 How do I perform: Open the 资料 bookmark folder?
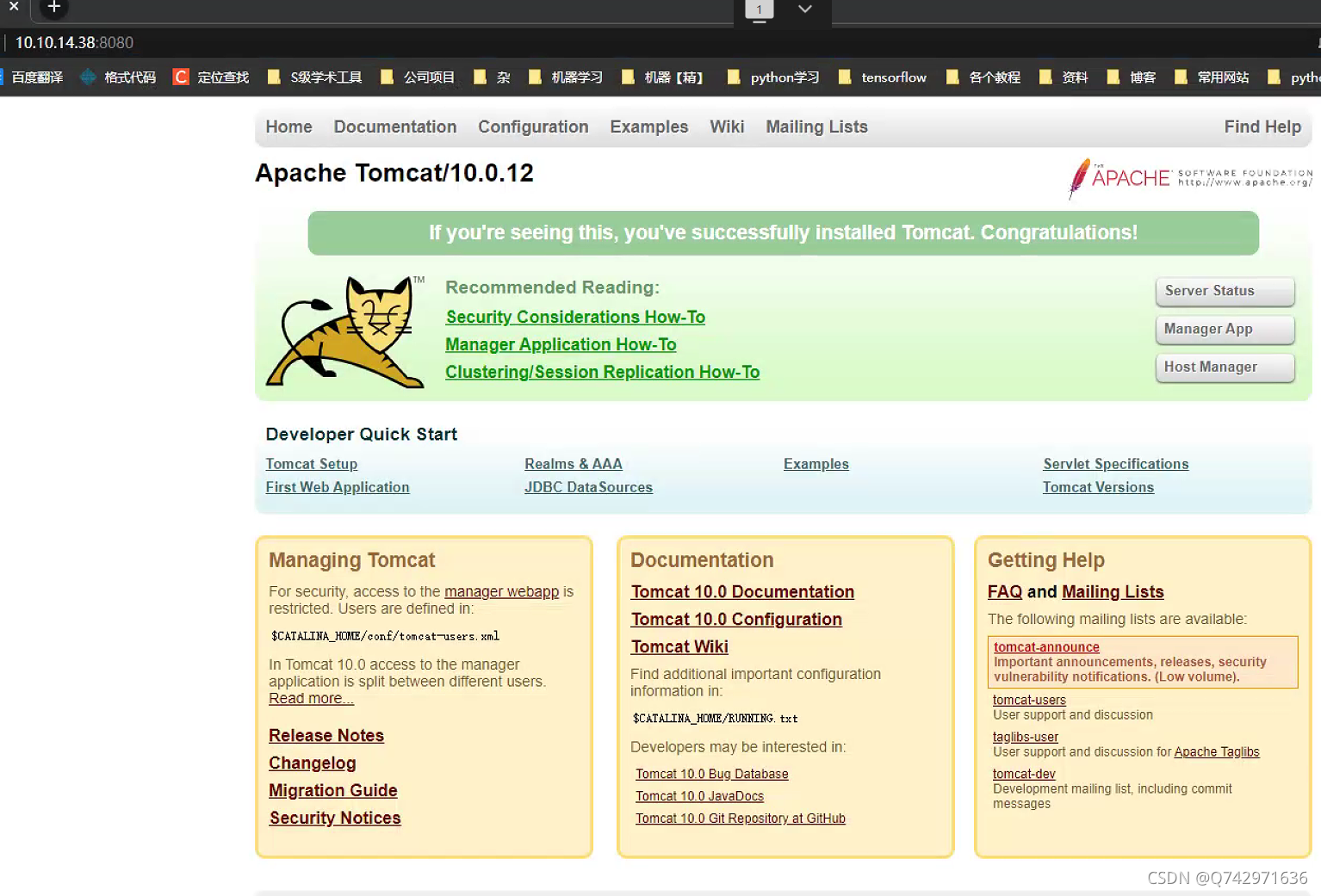pos(1063,77)
